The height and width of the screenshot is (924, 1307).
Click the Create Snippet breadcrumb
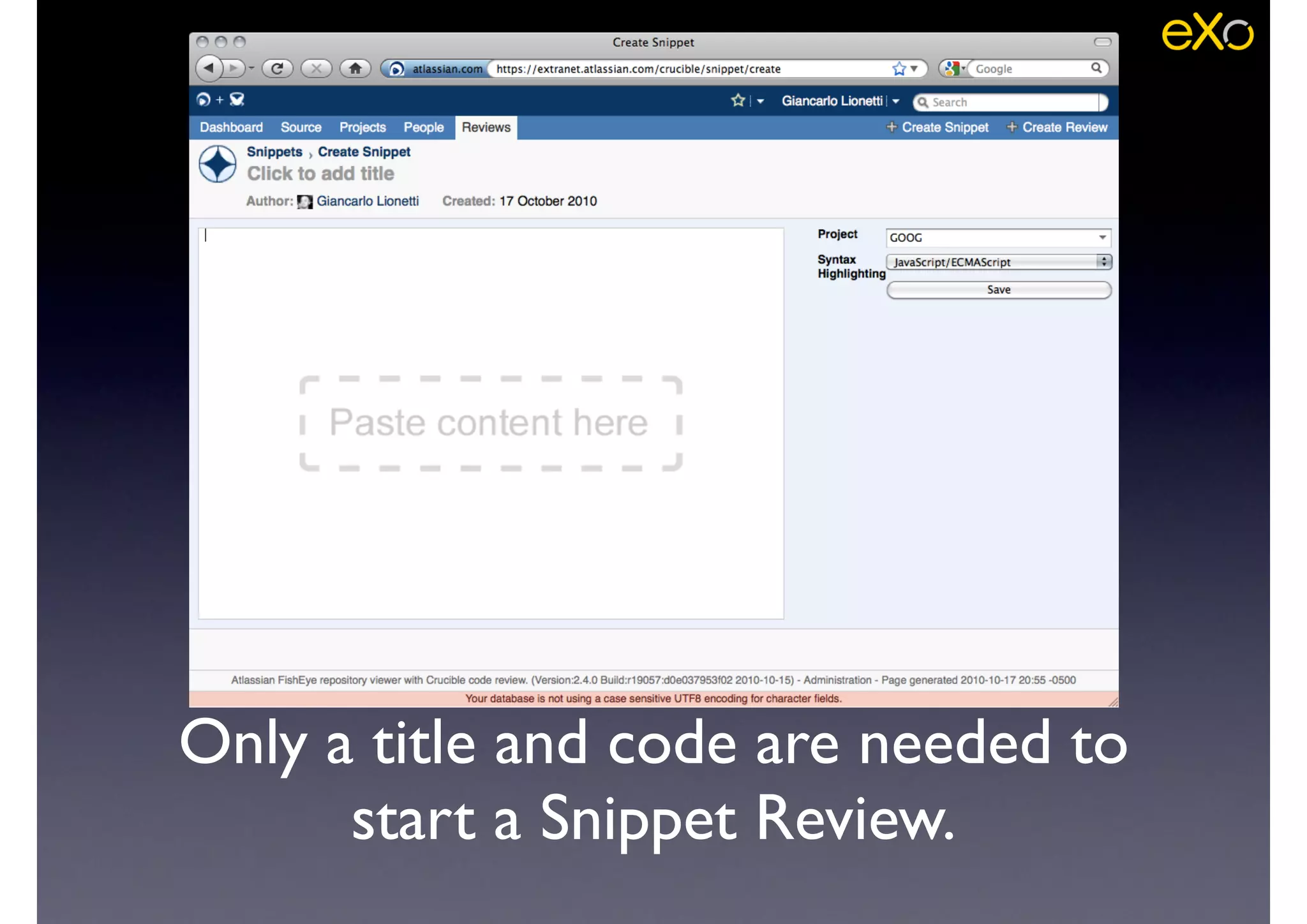click(364, 152)
